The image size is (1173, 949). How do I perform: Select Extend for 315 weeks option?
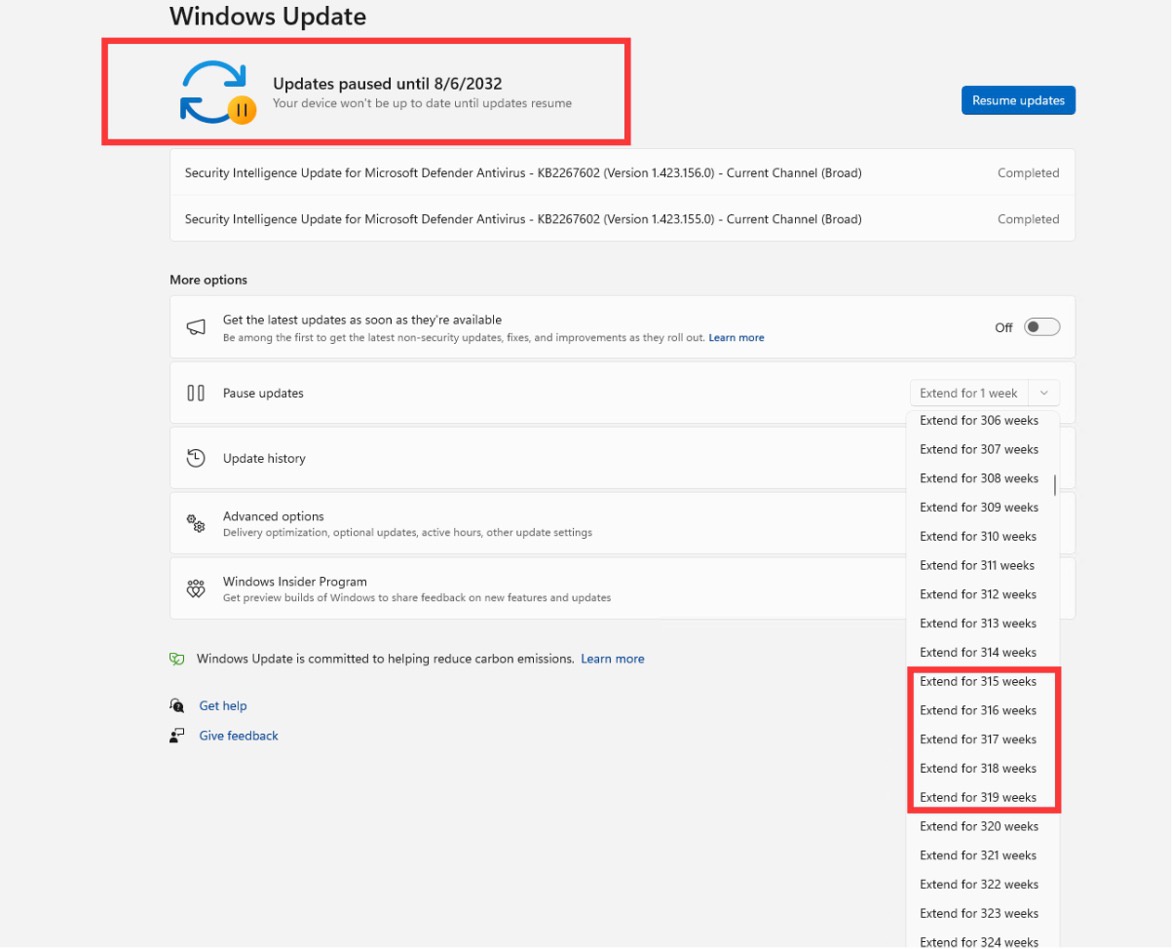[x=978, y=681]
